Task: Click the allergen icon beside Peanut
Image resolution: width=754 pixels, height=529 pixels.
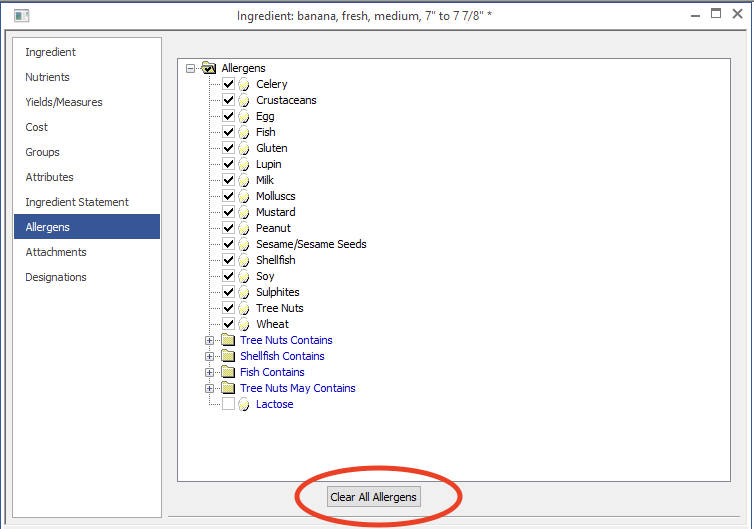Action: [x=244, y=228]
